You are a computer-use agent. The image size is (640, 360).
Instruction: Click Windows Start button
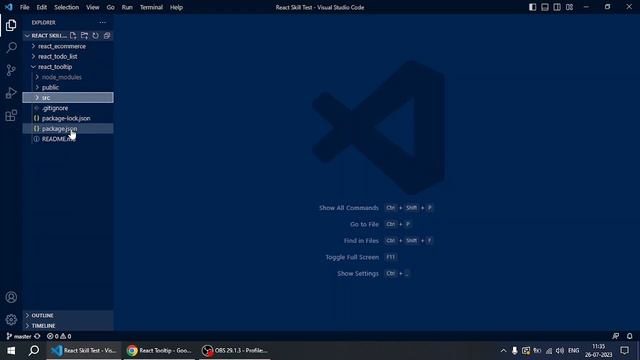coord(11,351)
